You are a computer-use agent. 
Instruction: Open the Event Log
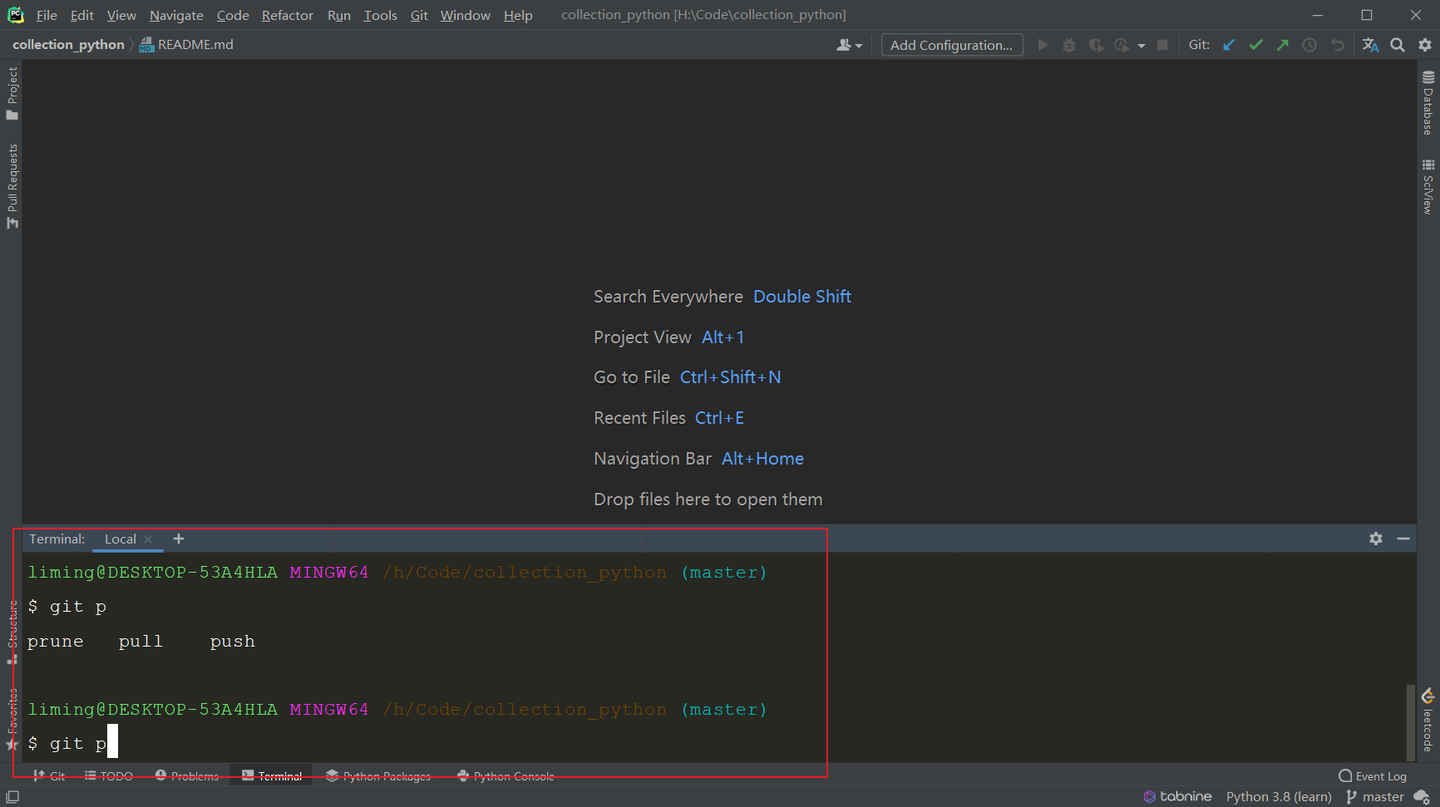tap(1372, 776)
